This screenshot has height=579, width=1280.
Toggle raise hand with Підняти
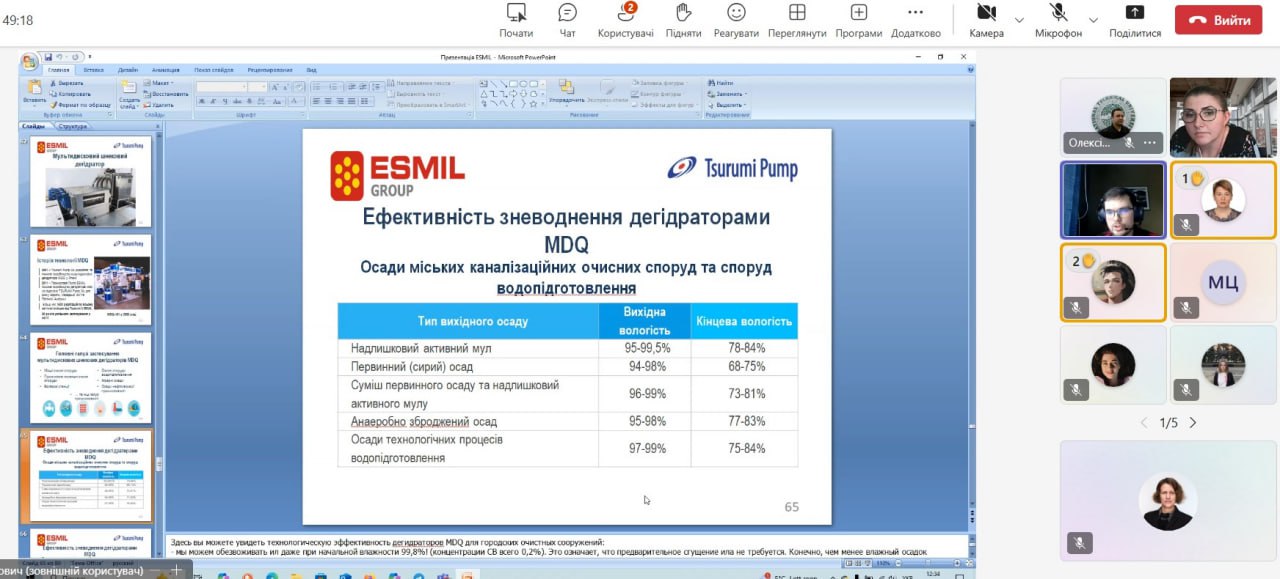(x=683, y=20)
